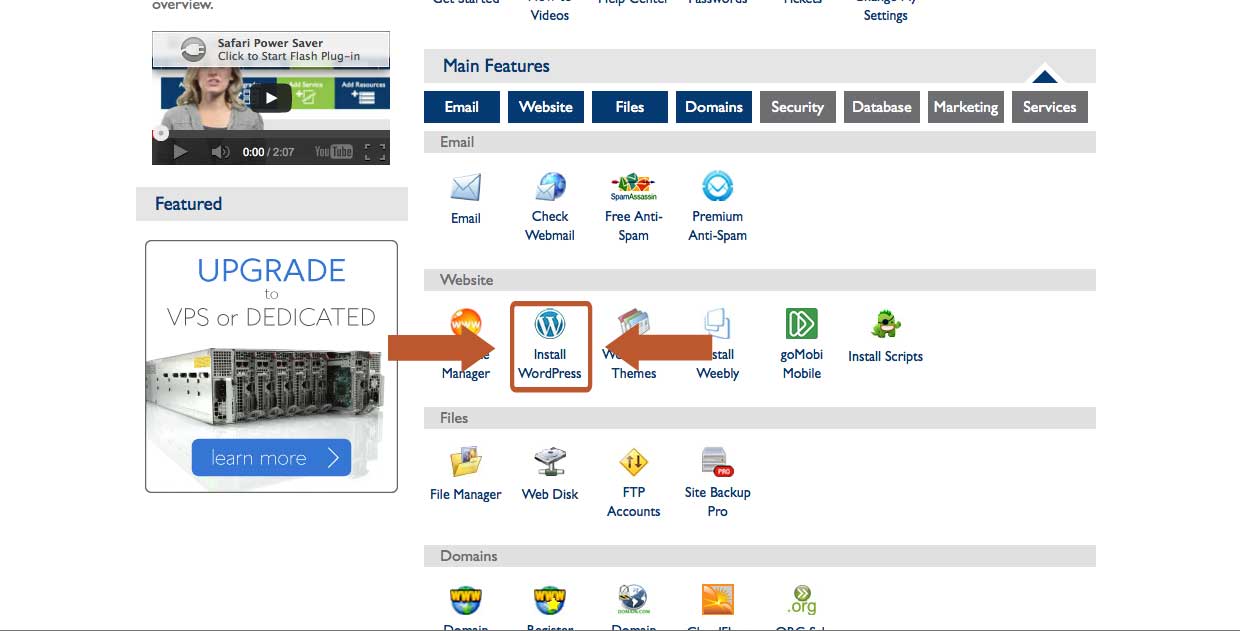Open File Manager icon
This screenshot has width=1240, height=631.
(466, 462)
